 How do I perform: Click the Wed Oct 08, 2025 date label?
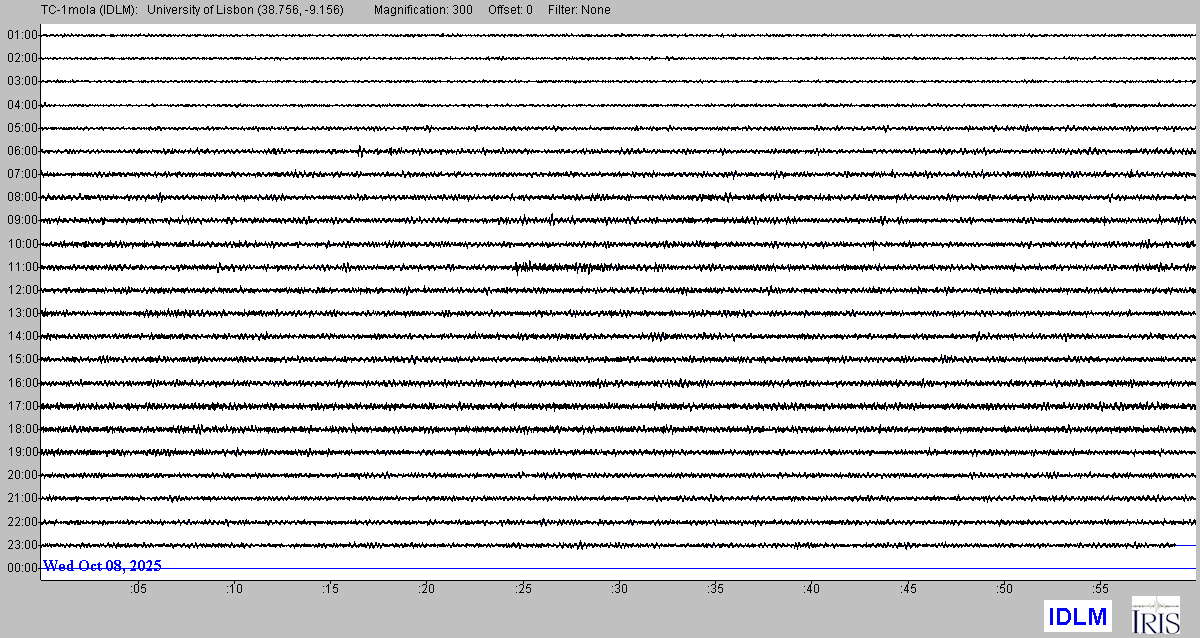point(102,566)
